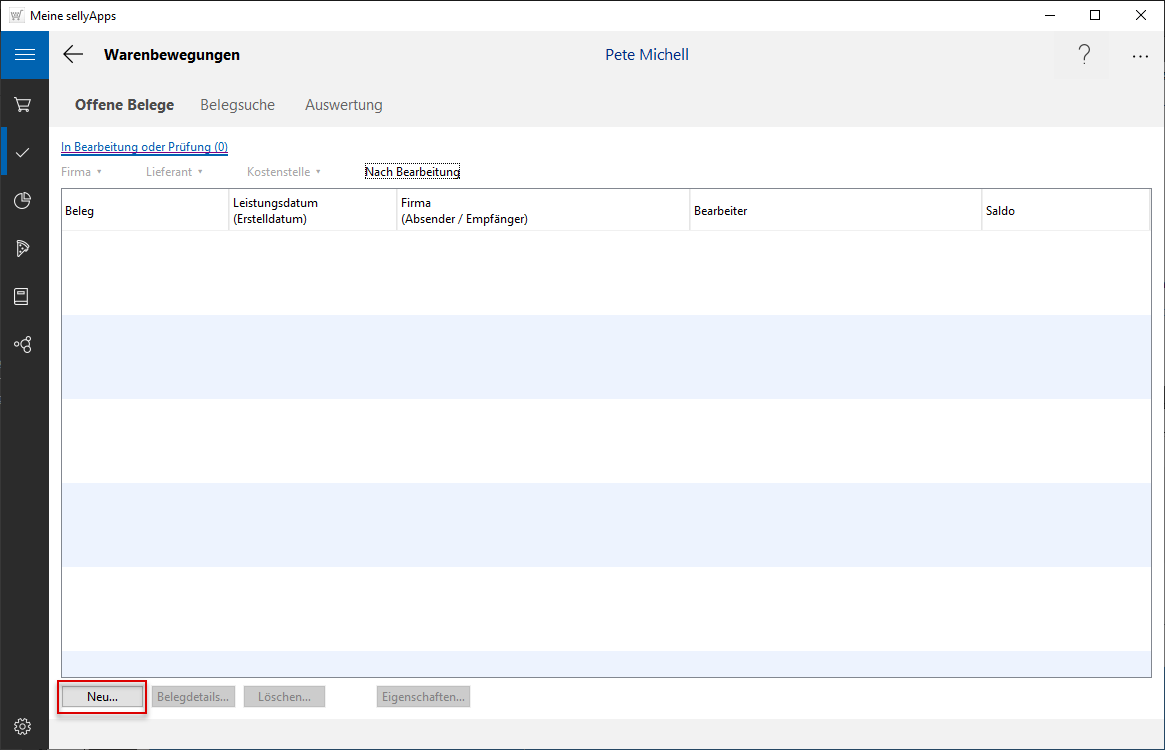Open the hamburger navigation menu
1165x750 pixels.
click(x=24, y=55)
